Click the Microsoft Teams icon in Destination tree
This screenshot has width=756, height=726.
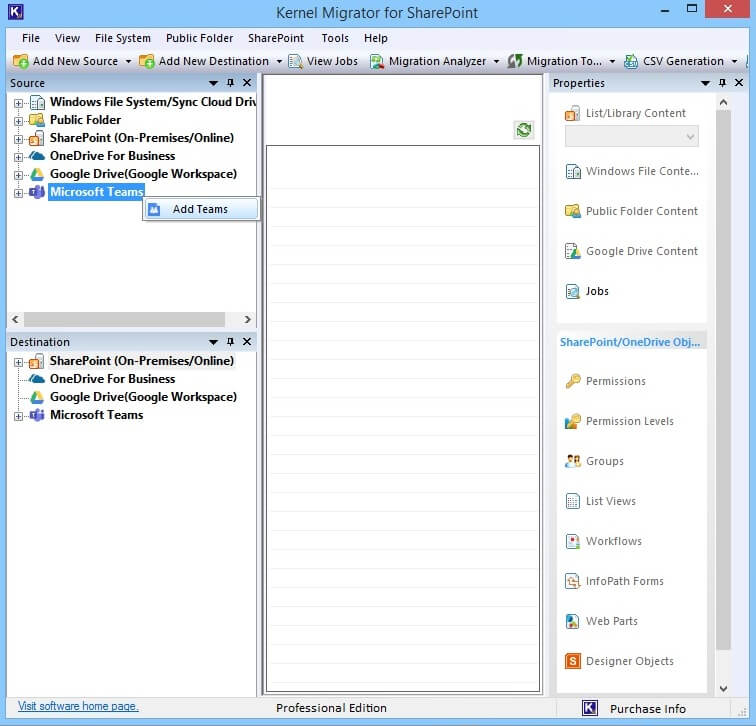coord(37,415)
